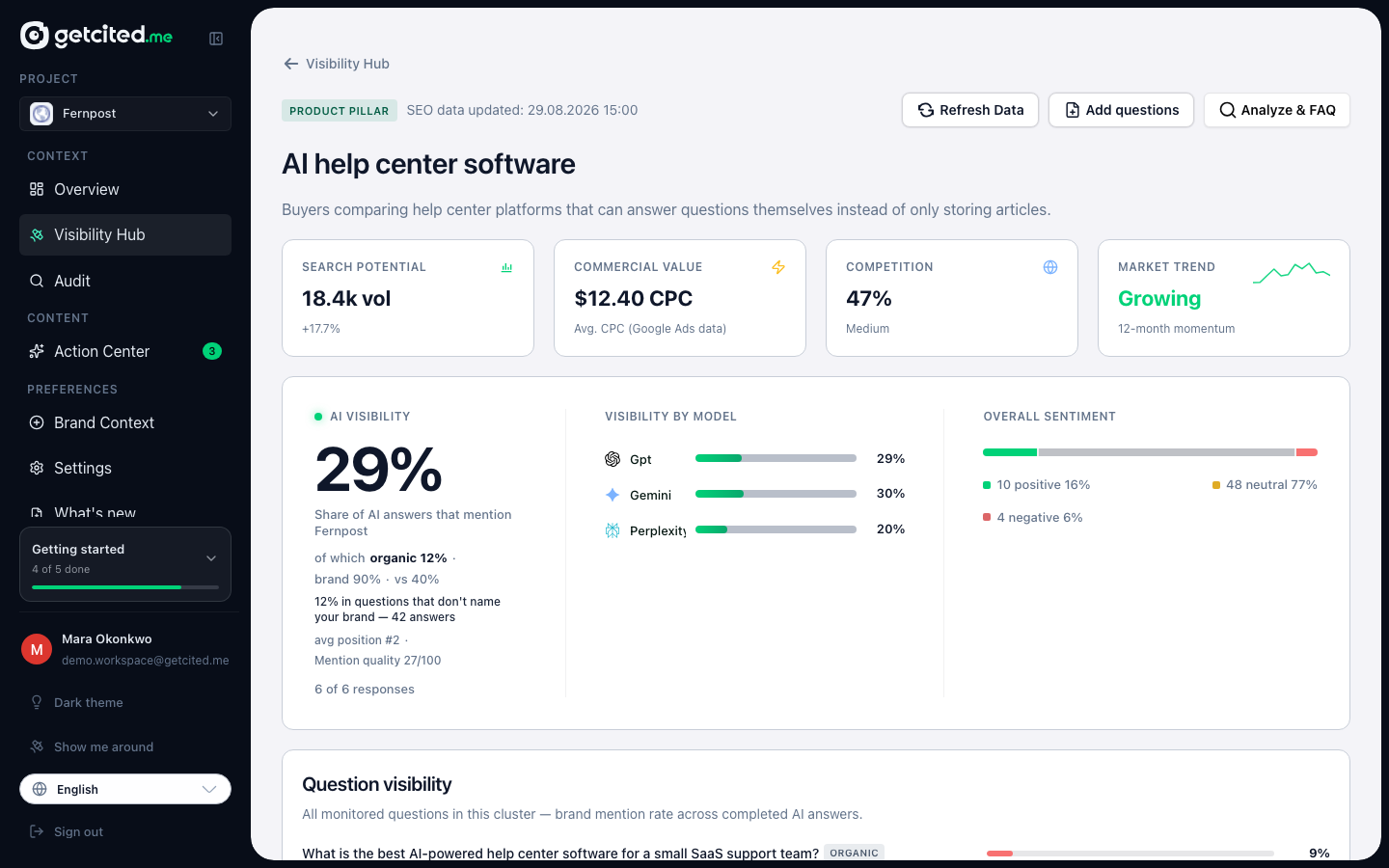Screen dimensions: 1389x868
Task: Click the $12.40 CPC value
Action: coord(633,299)
